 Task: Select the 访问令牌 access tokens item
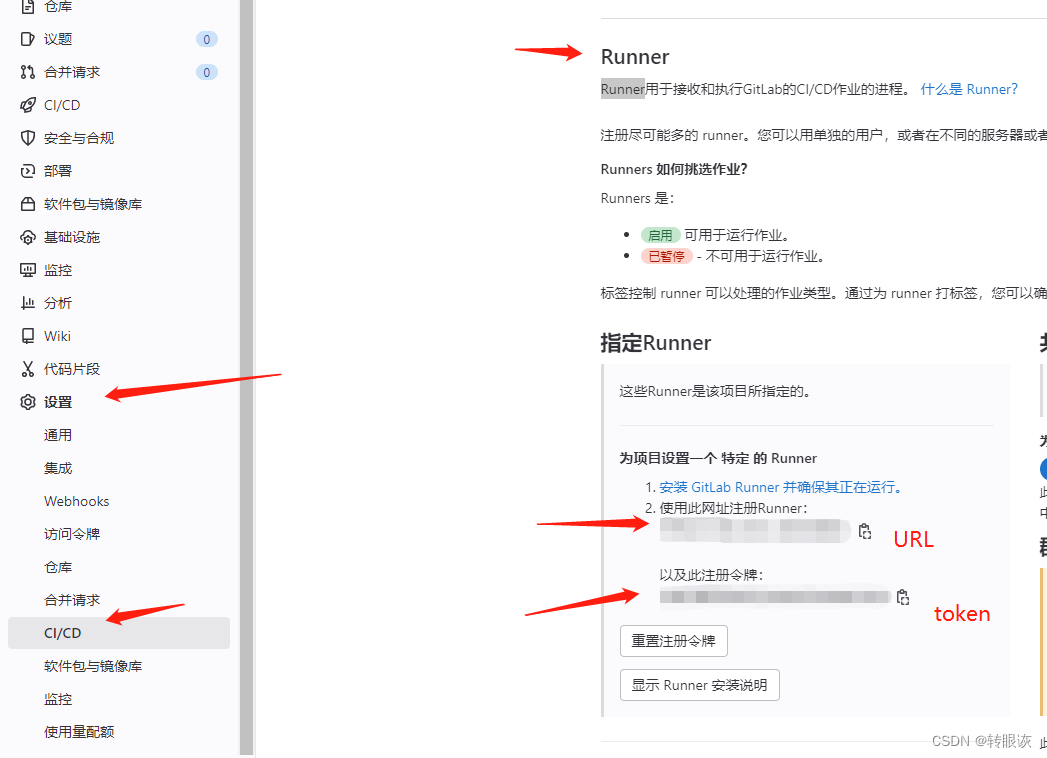(x=72, y=533)
